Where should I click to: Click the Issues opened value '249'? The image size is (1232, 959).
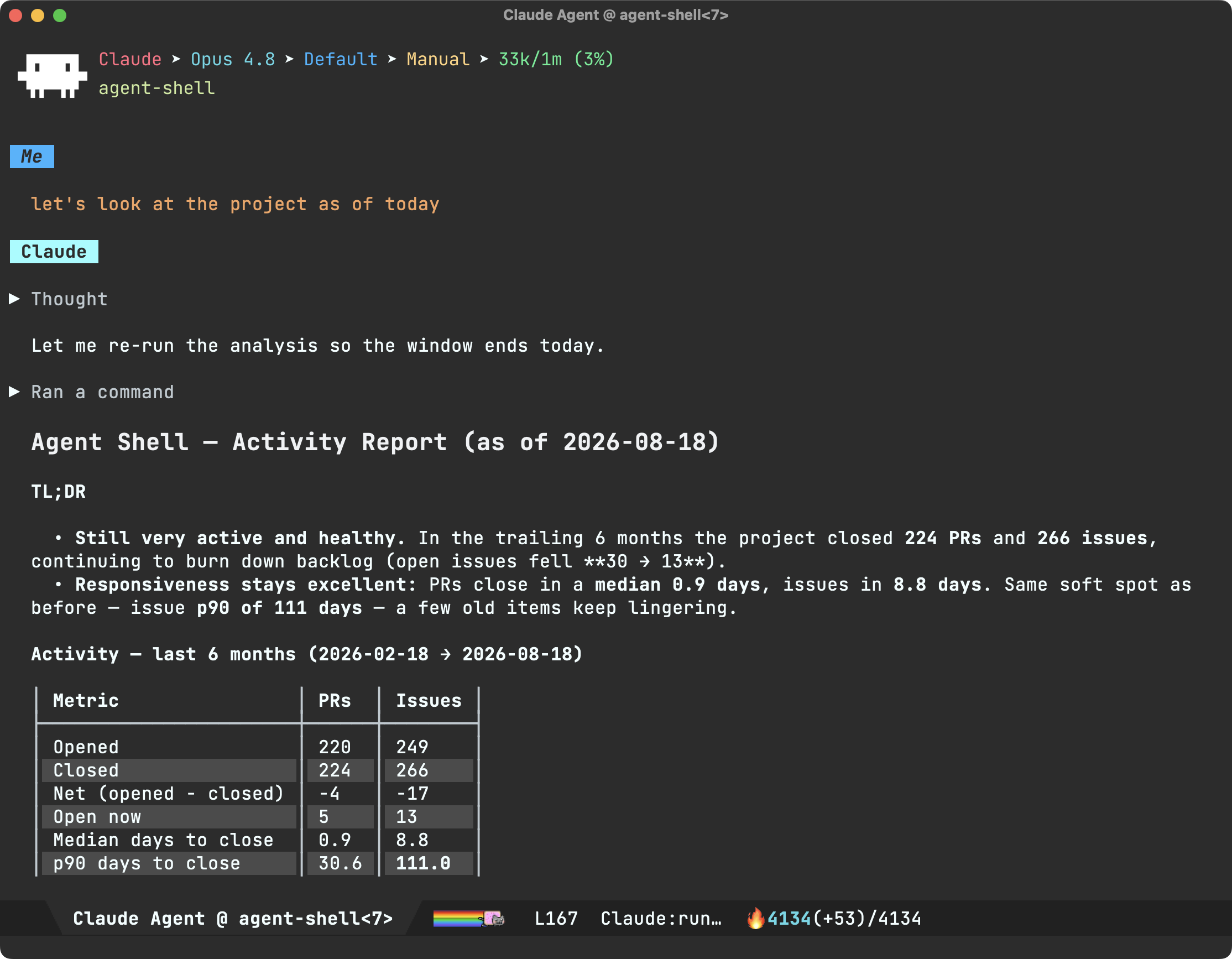[413, 747]
